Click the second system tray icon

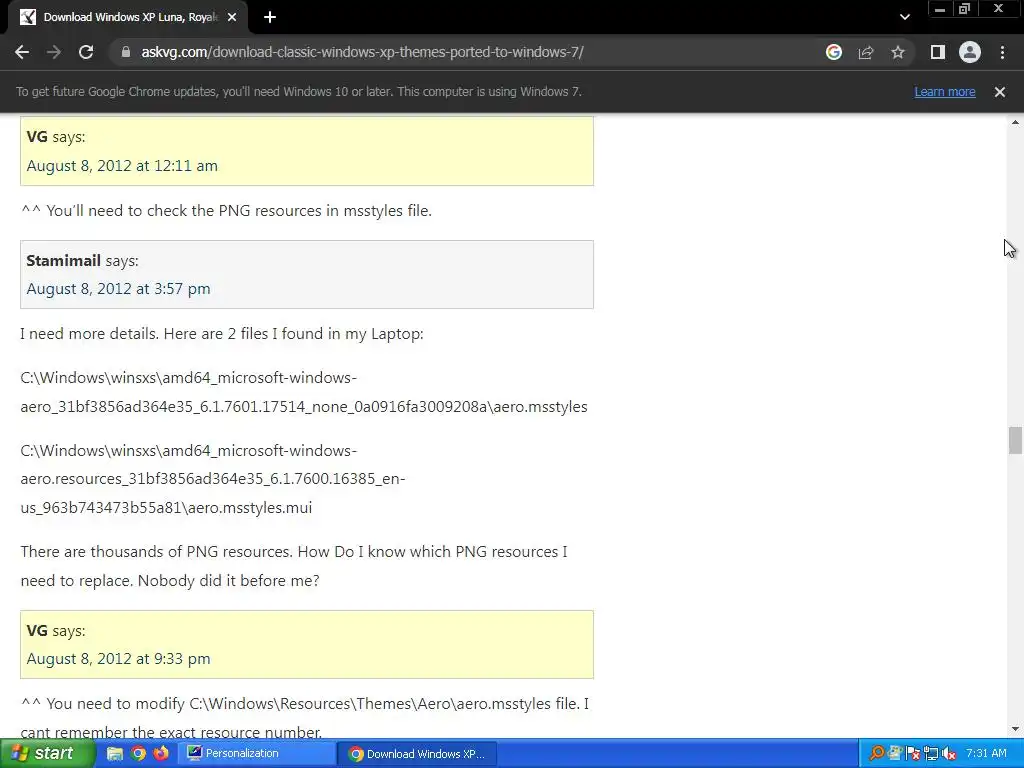895,754
